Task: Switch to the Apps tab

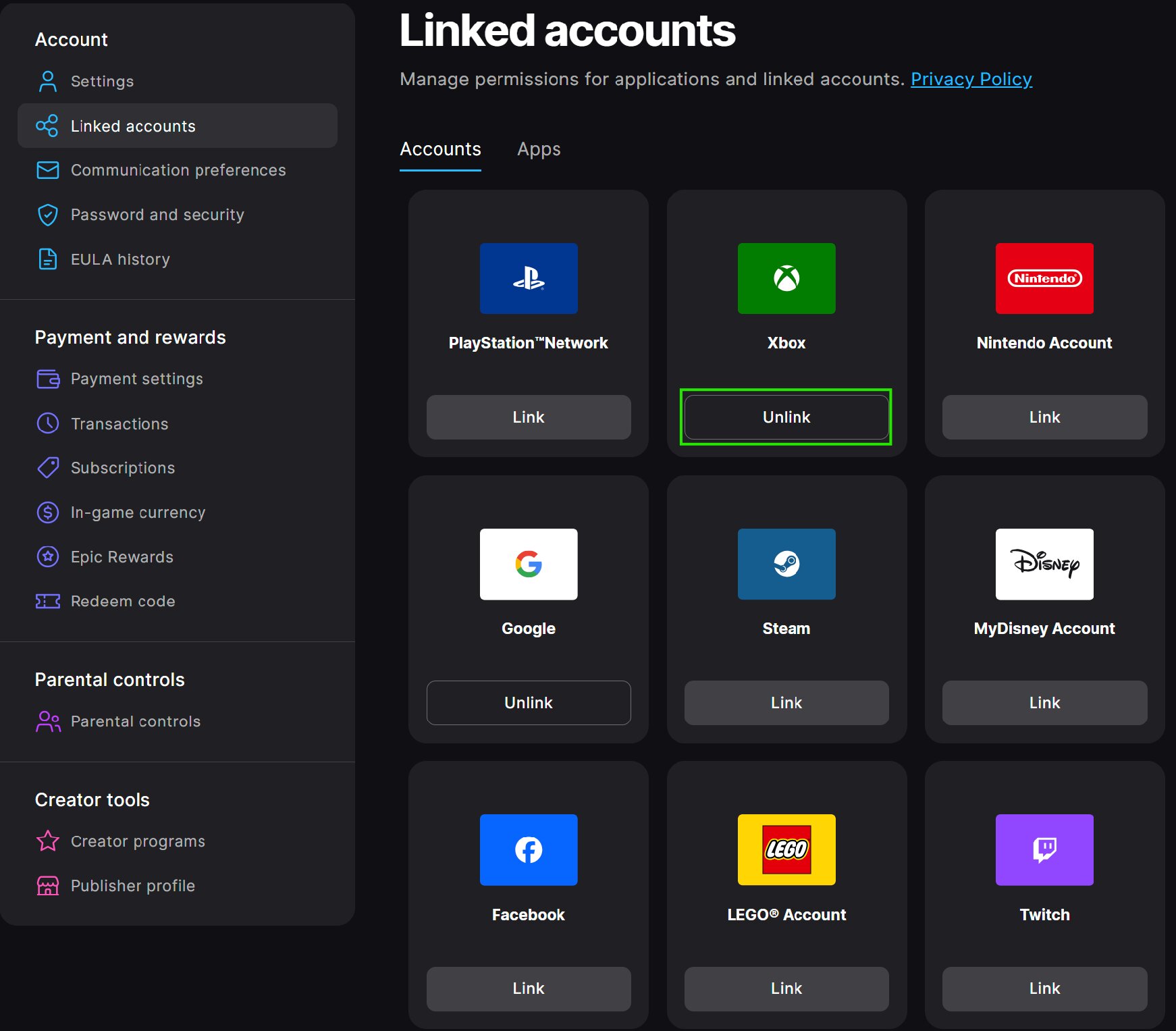Action: [x=539, y=149]
